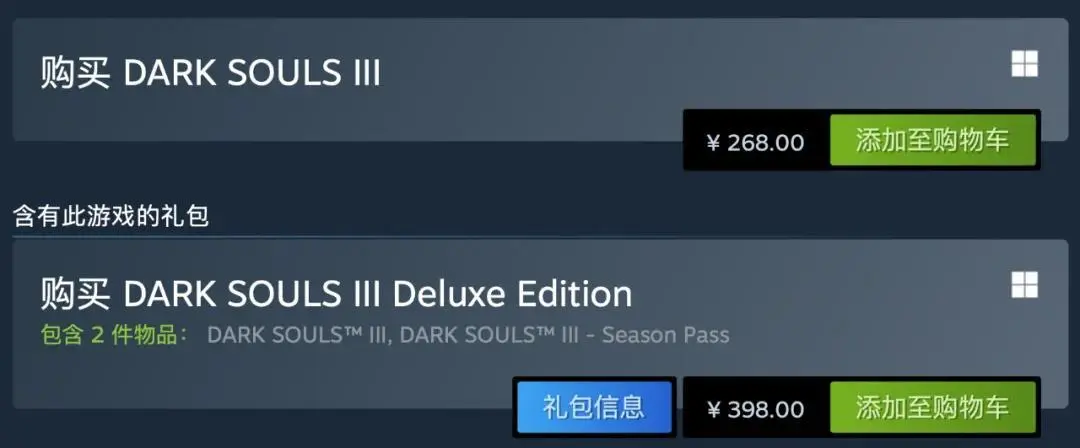Click the Windows icon in the Deluxe Edition box
The image size is (1080, 448).
[x=1024, y=285]
